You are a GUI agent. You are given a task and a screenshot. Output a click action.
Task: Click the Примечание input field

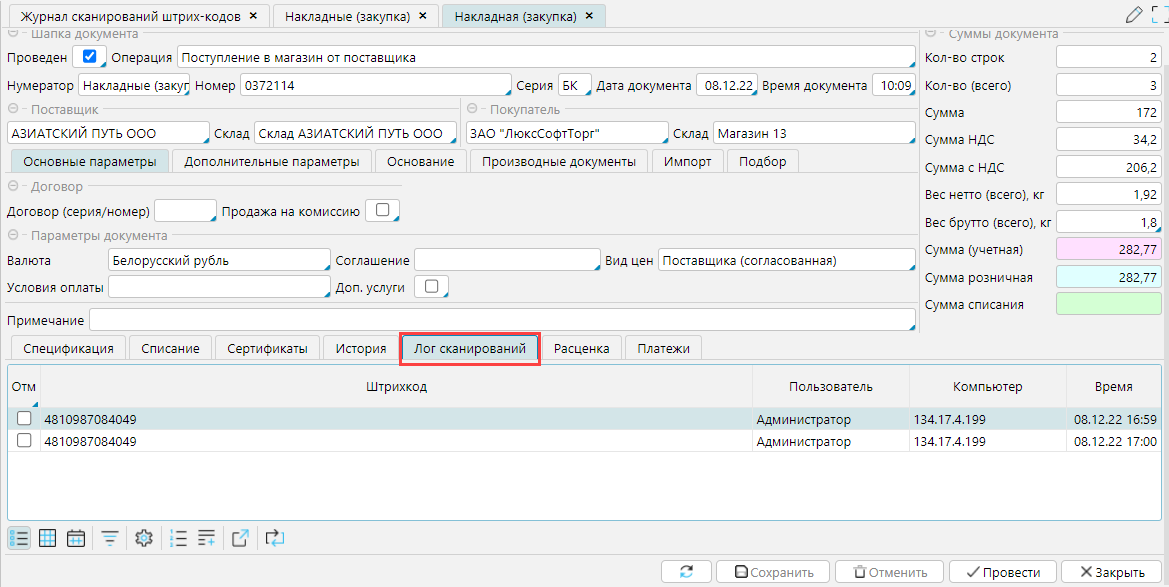tap(502, 319)
